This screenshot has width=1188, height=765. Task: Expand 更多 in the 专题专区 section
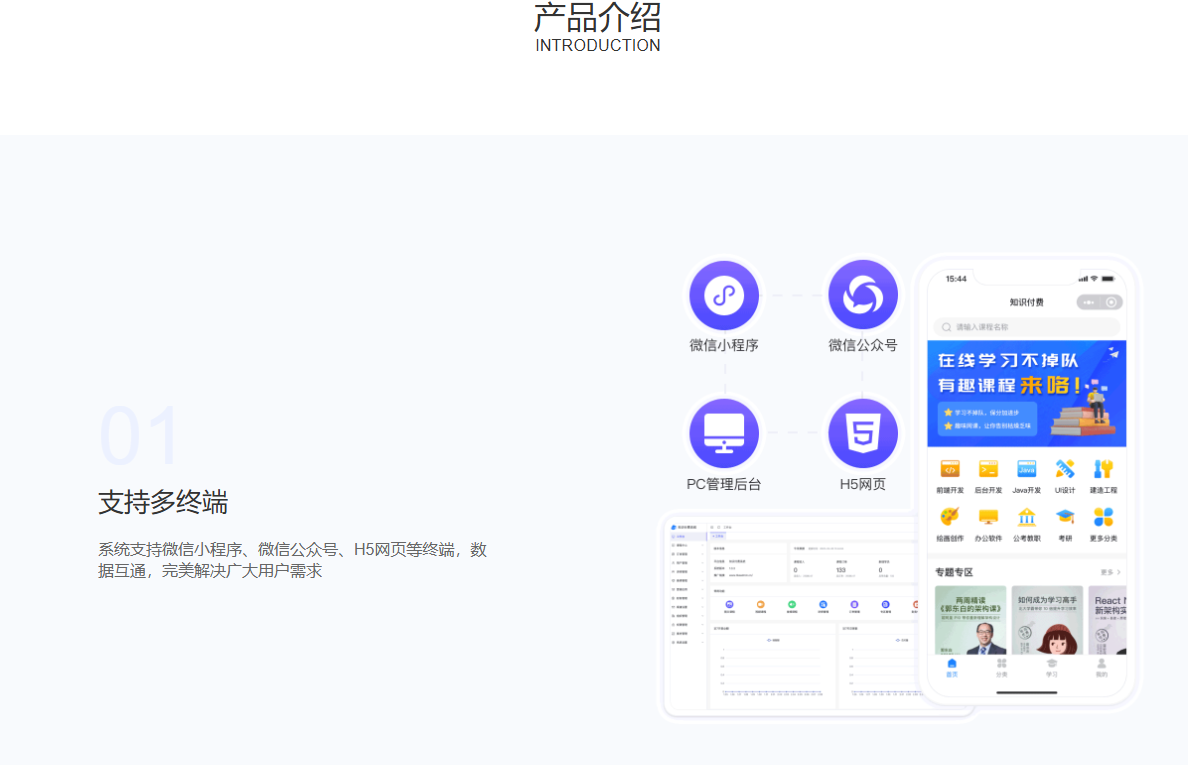coord(1110,572)
